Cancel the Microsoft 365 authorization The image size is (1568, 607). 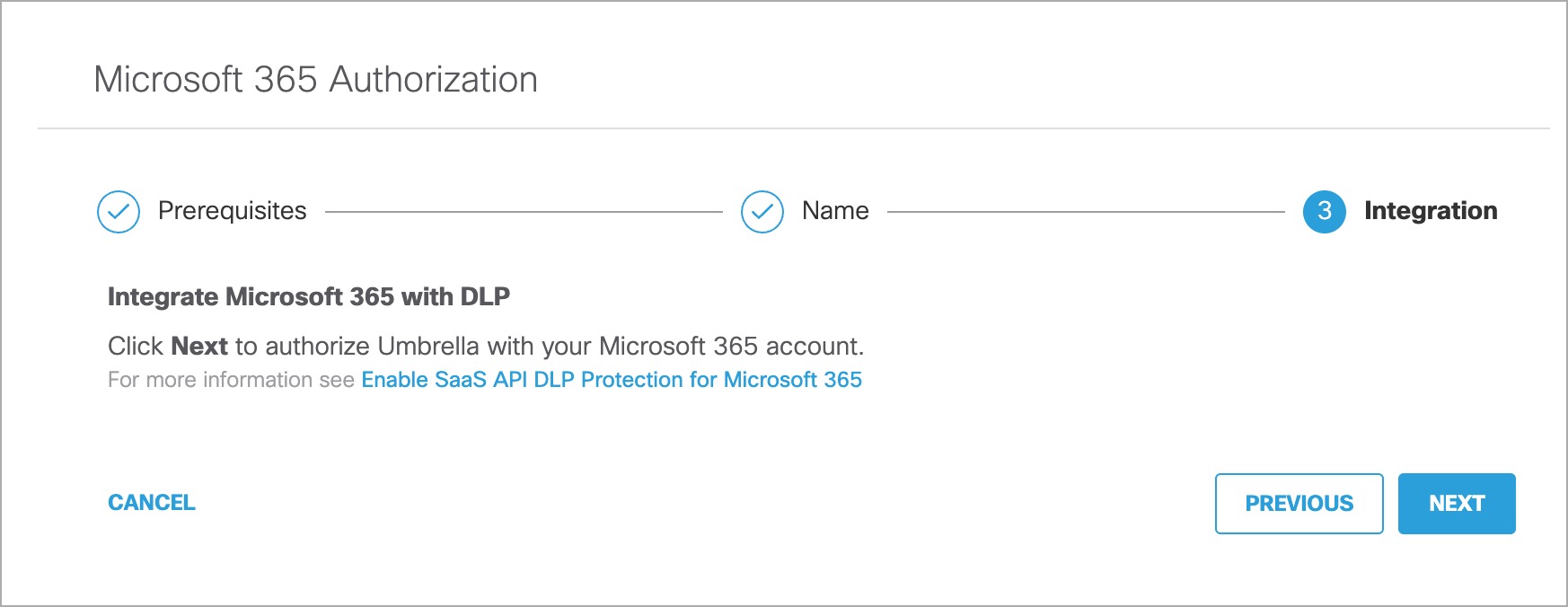coord(152,503)
